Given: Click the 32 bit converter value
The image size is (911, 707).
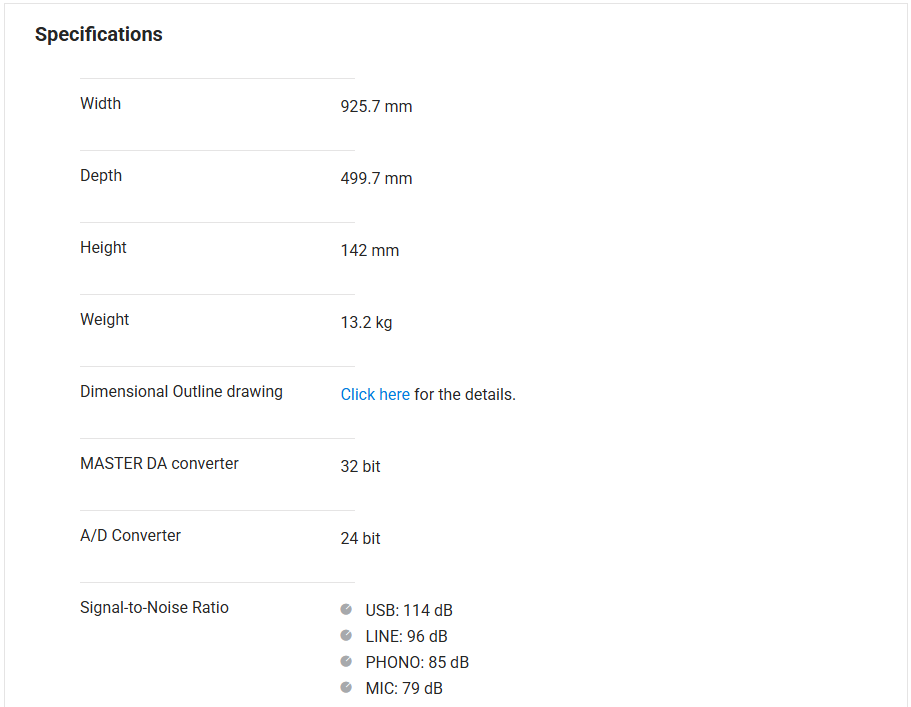Looking at the screenshot, I should pyautogui.click(x=360, y=466).
